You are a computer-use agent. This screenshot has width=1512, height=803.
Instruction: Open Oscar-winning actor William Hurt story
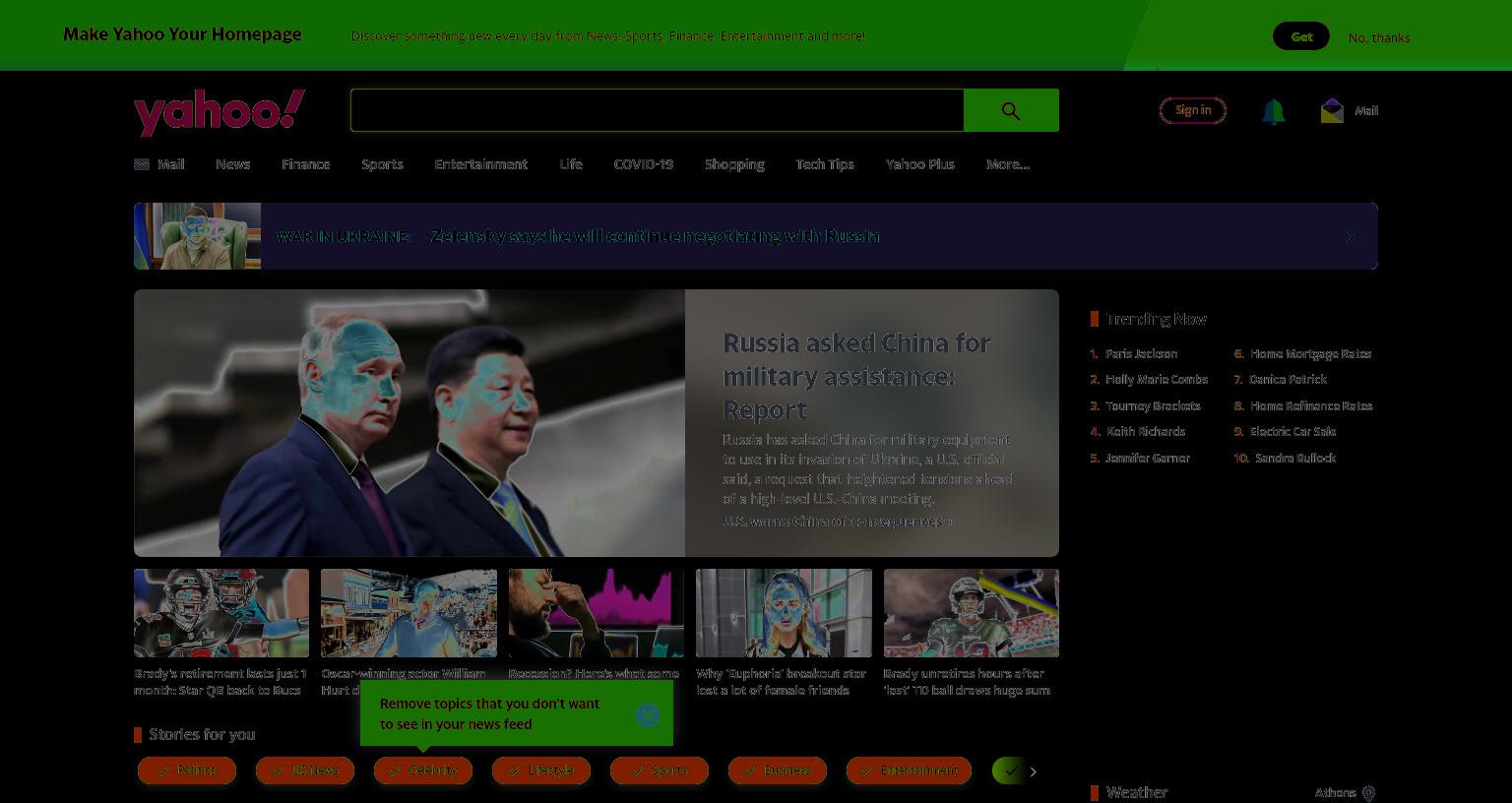pos(409,613)
